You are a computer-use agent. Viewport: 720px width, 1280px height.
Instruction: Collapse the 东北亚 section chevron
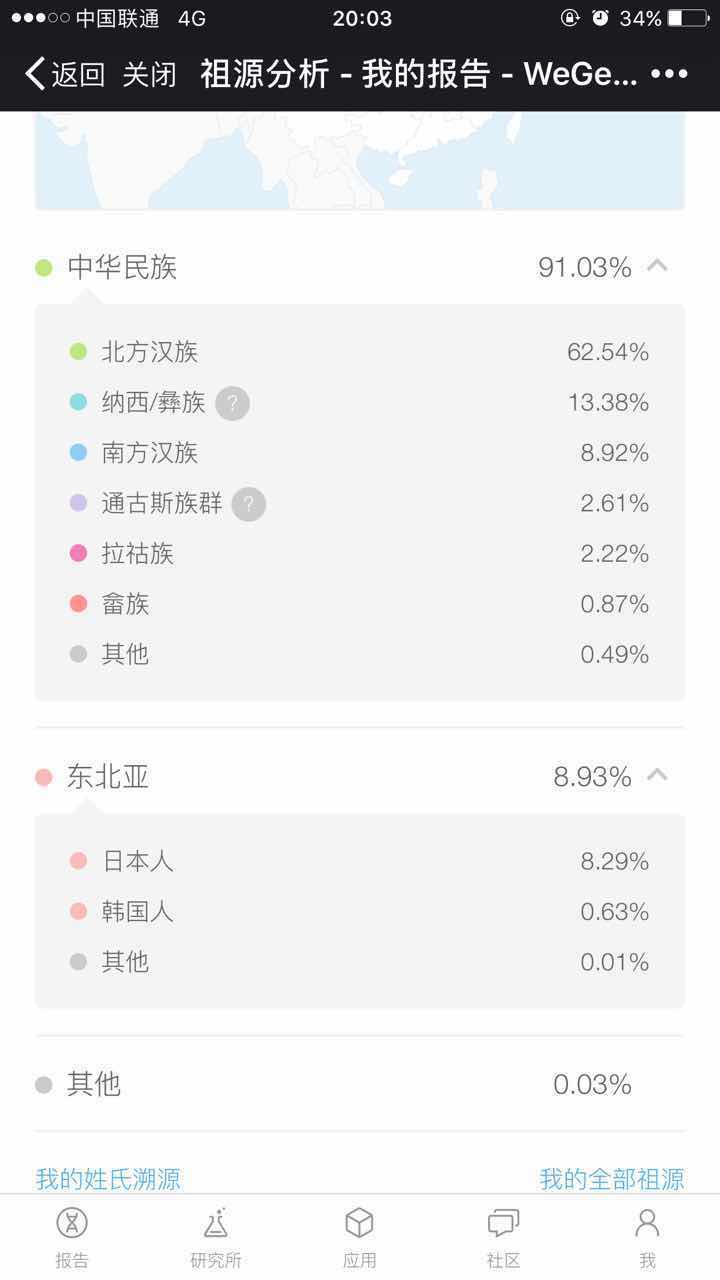(657, 775)
